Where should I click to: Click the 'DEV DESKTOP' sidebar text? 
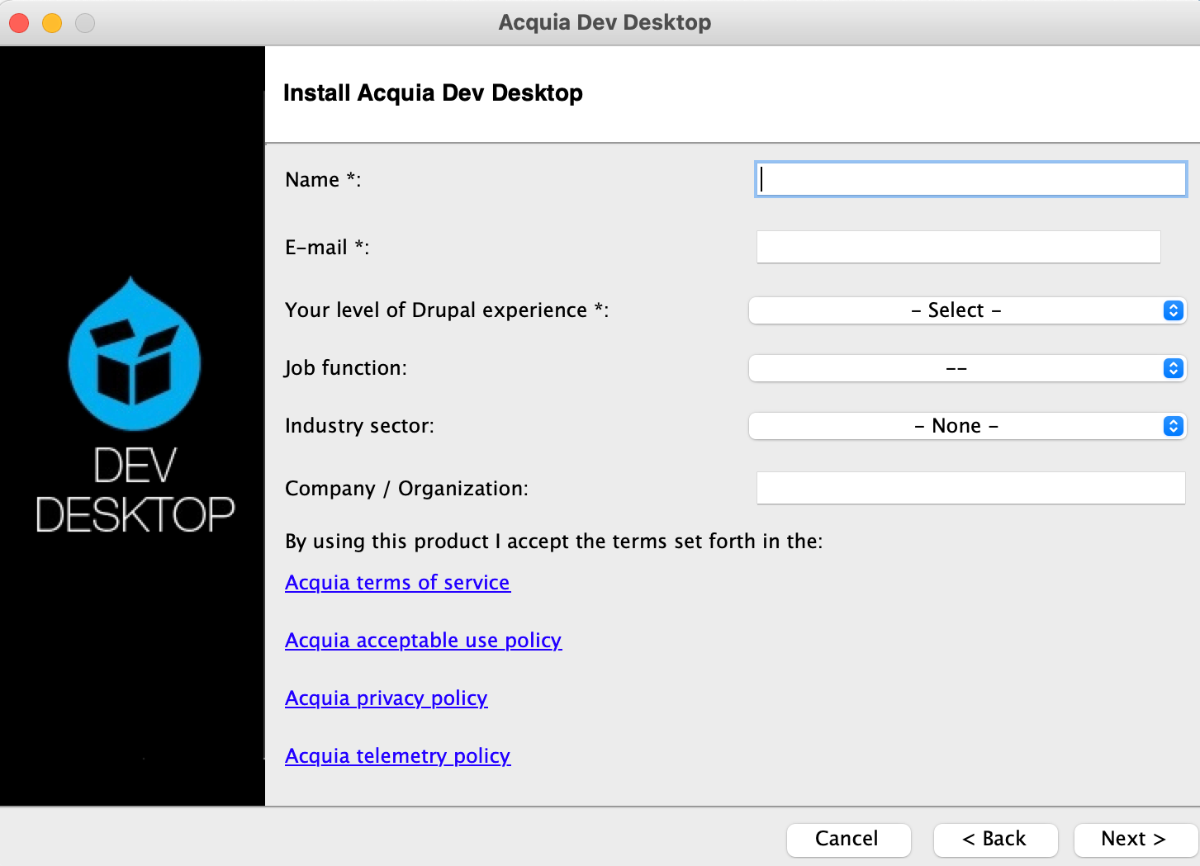(x=135, y=490)
